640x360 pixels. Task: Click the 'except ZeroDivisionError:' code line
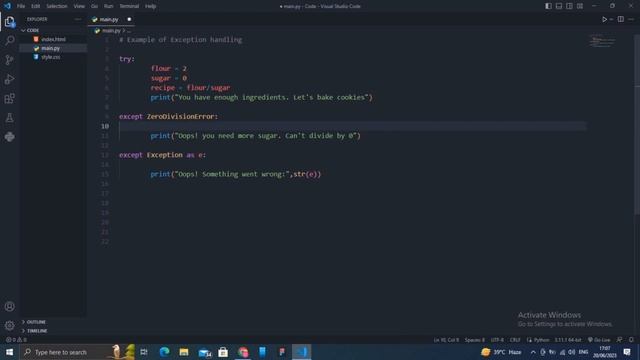(x=168, y=117)
